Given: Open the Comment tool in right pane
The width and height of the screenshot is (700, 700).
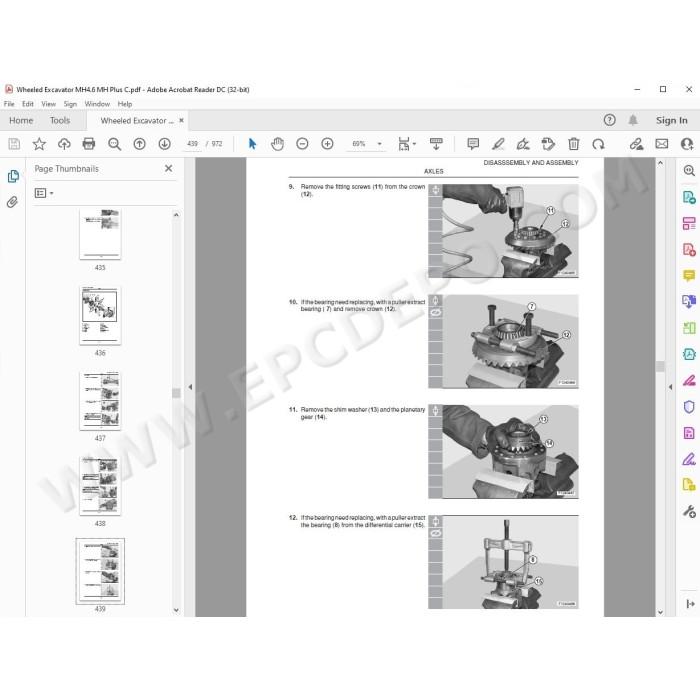Looking at the screenshot, I should (x=689, y=275).
